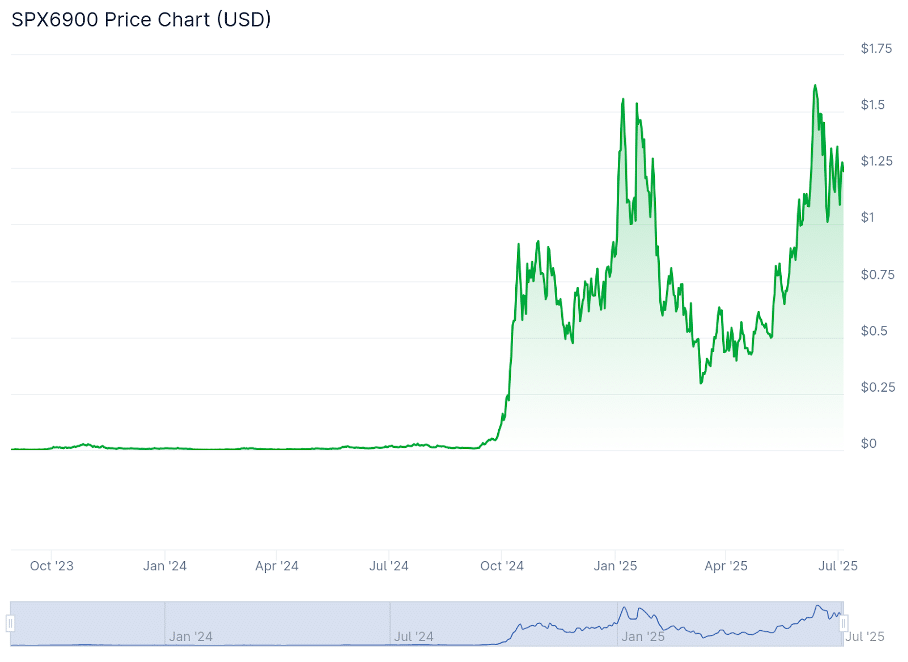Click the right range handle of the navigator

843,624
